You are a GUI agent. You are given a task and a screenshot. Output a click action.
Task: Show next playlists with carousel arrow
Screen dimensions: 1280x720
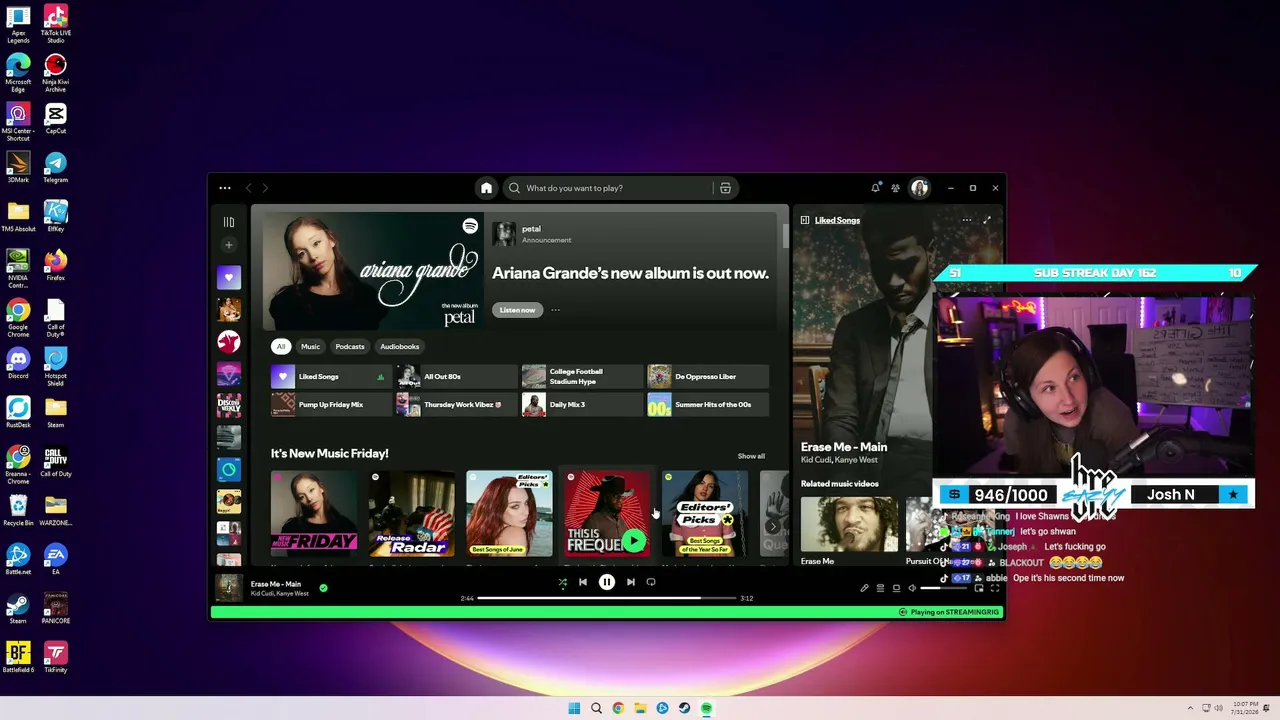771,527
